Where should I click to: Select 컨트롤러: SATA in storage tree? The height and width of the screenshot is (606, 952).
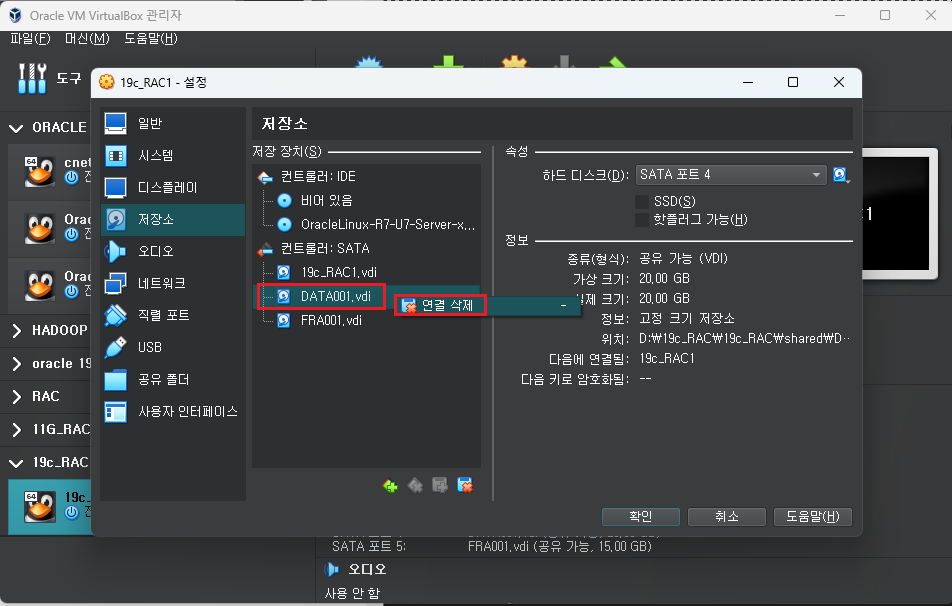pos(324,249)
